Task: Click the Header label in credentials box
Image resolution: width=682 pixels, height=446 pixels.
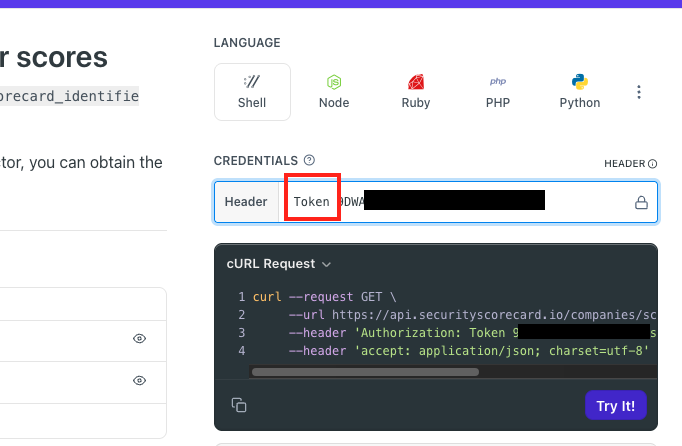Action: click(246, 202)
